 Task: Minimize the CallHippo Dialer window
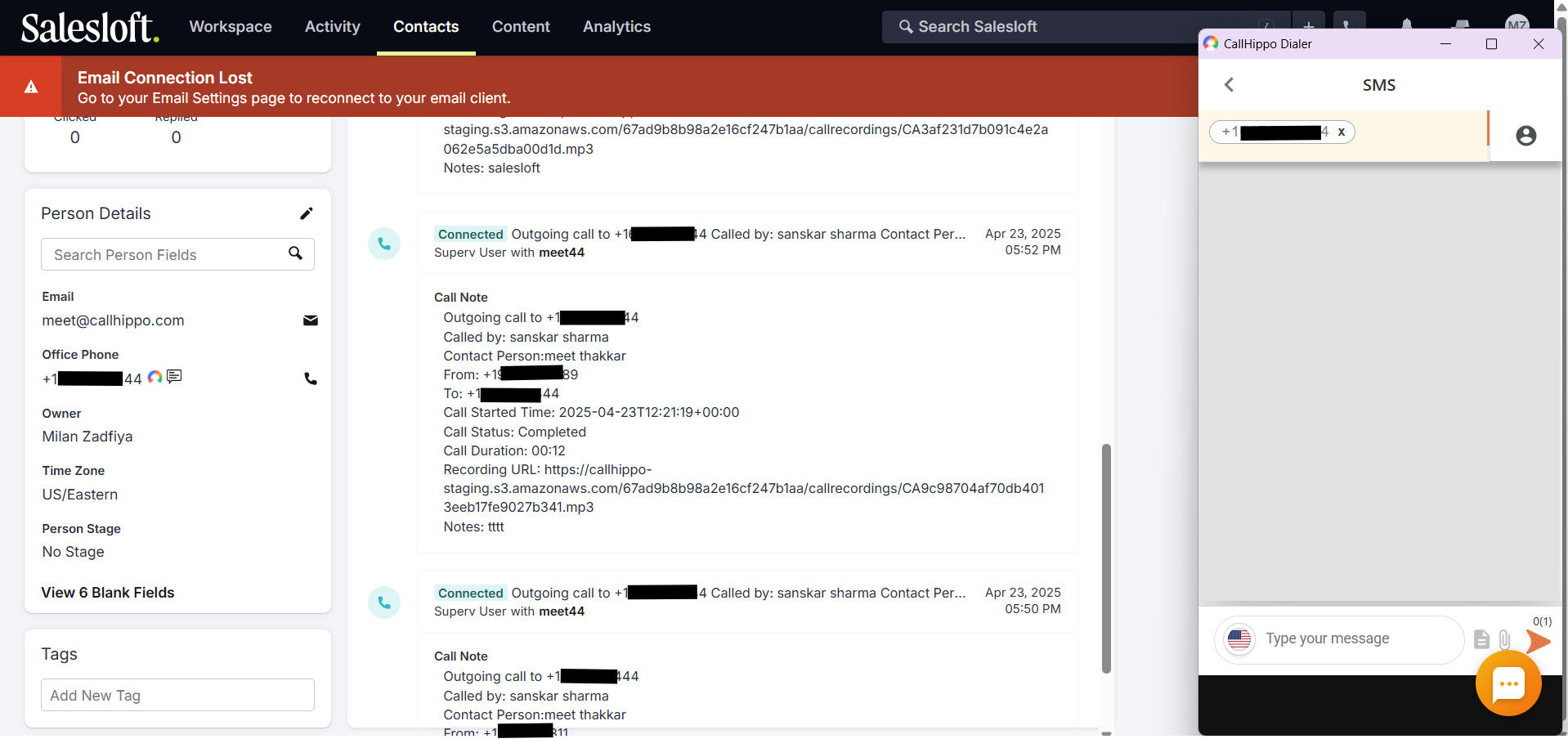(1445, 43)
